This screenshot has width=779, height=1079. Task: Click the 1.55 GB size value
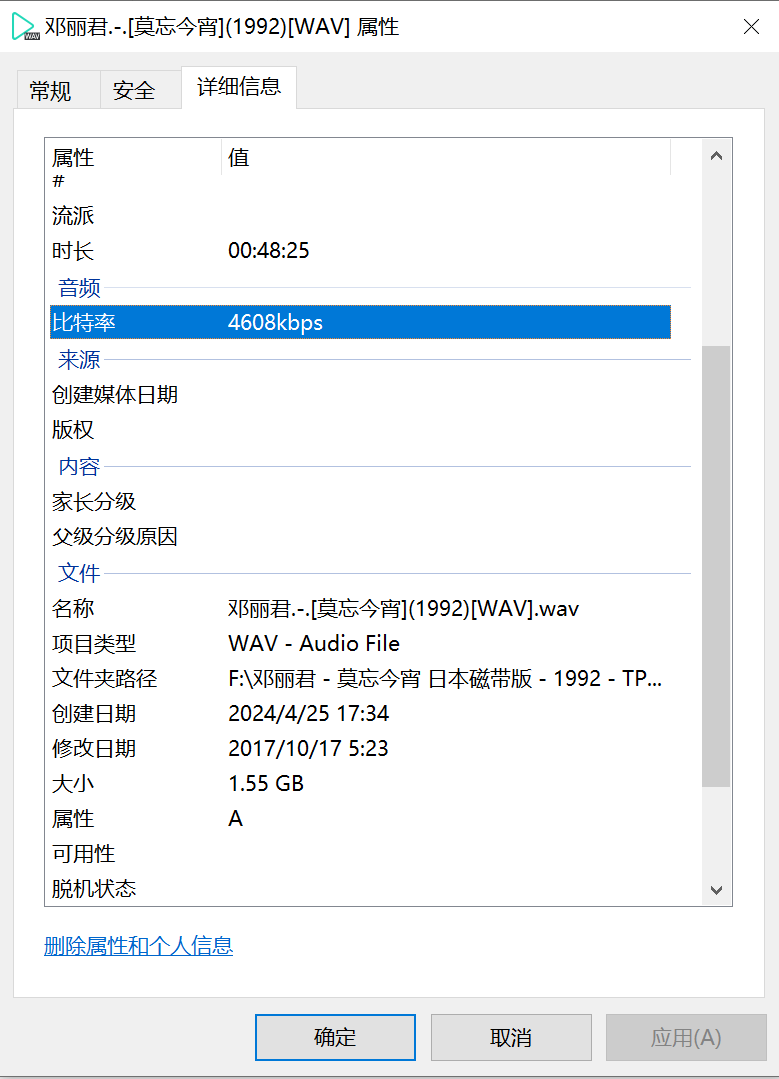pyautogui.click(x=266, y=784)
